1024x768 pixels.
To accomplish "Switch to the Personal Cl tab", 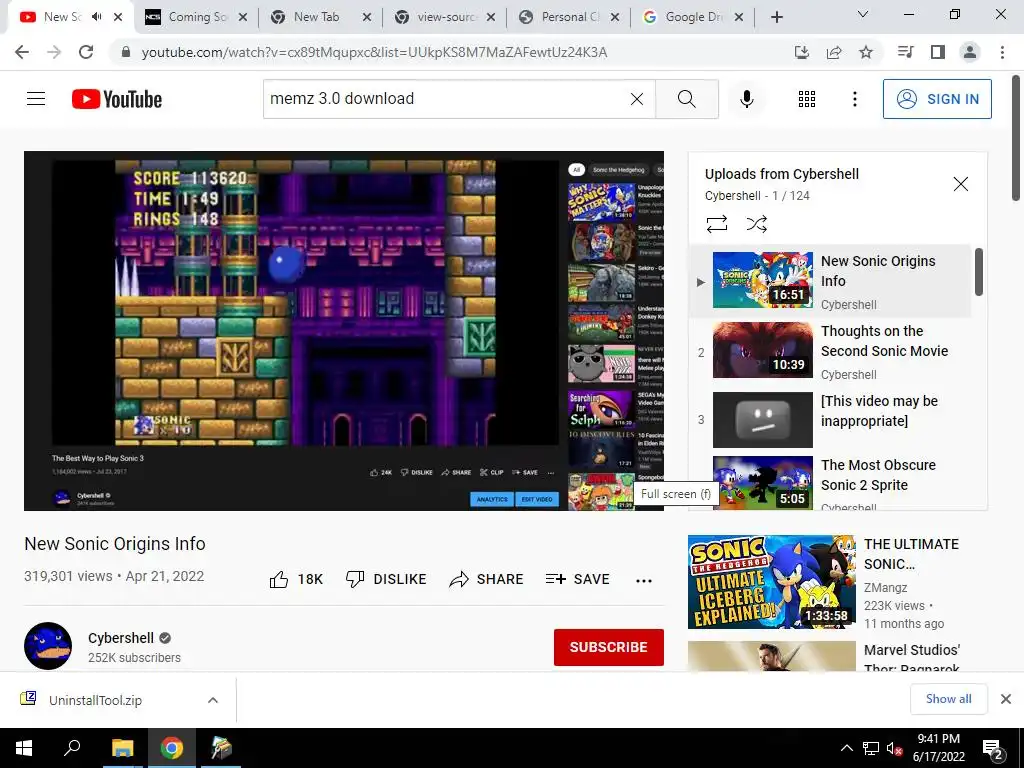I will tap(569, 17).
